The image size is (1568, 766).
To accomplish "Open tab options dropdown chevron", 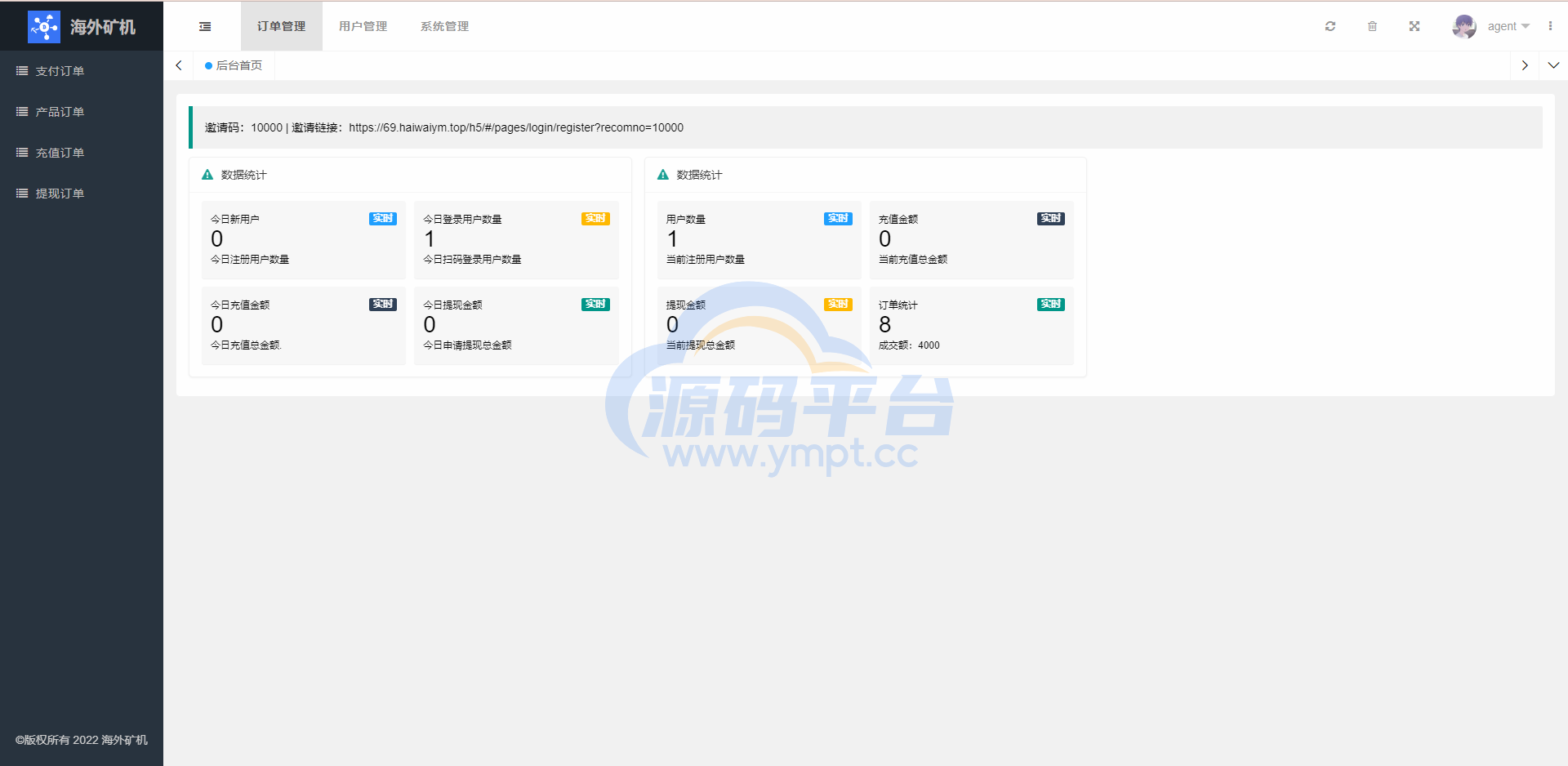I will click(1553, 65).
